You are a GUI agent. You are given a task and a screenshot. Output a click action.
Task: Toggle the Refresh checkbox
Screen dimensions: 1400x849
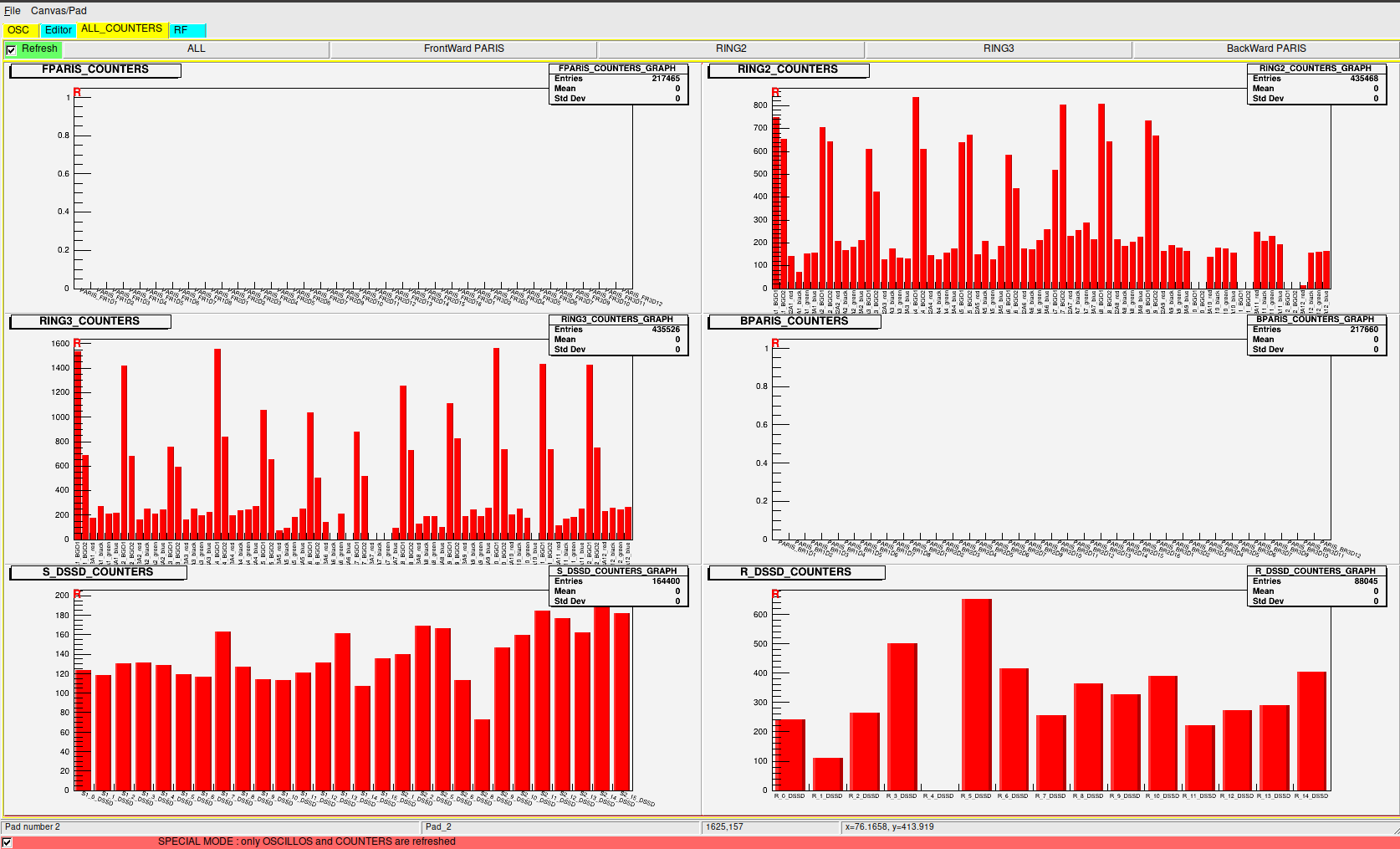coord(11,50)
